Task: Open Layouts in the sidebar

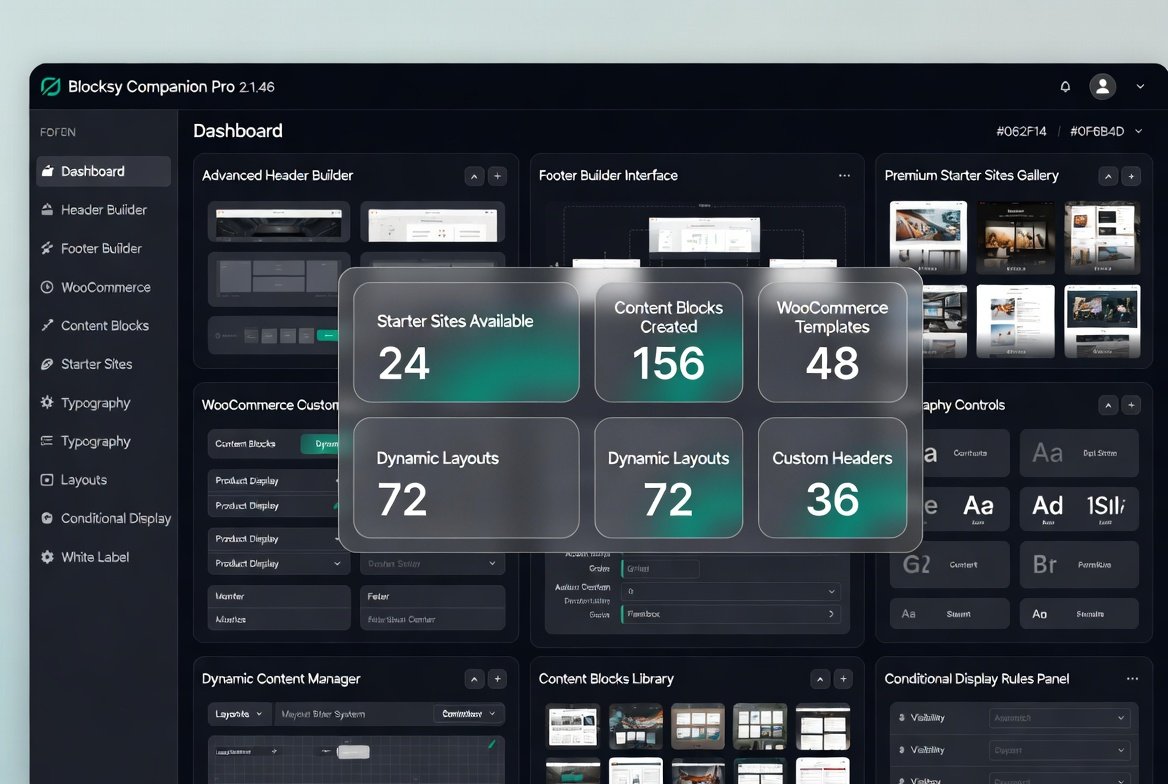Action: [x=104, y=480]
